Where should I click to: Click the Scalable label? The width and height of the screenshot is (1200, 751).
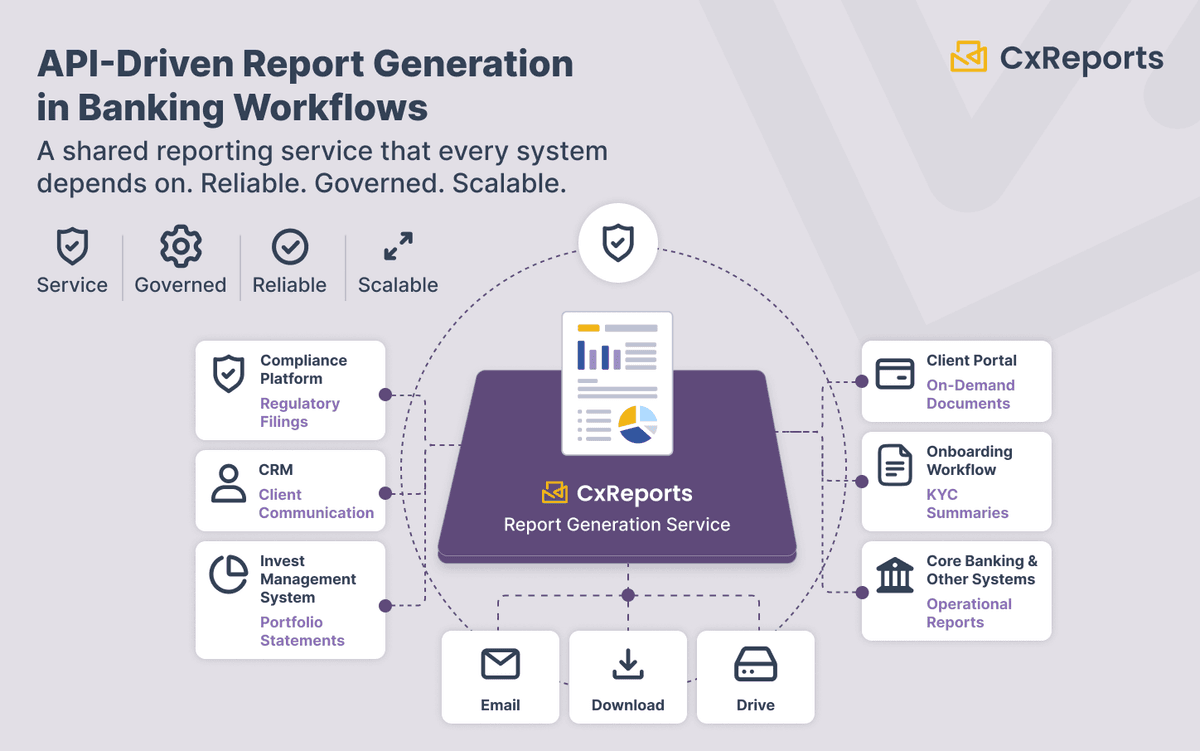click(x=398, y=285)
